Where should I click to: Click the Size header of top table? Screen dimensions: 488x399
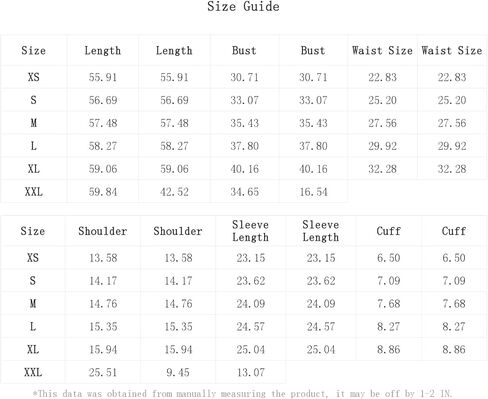click(33, 50)
